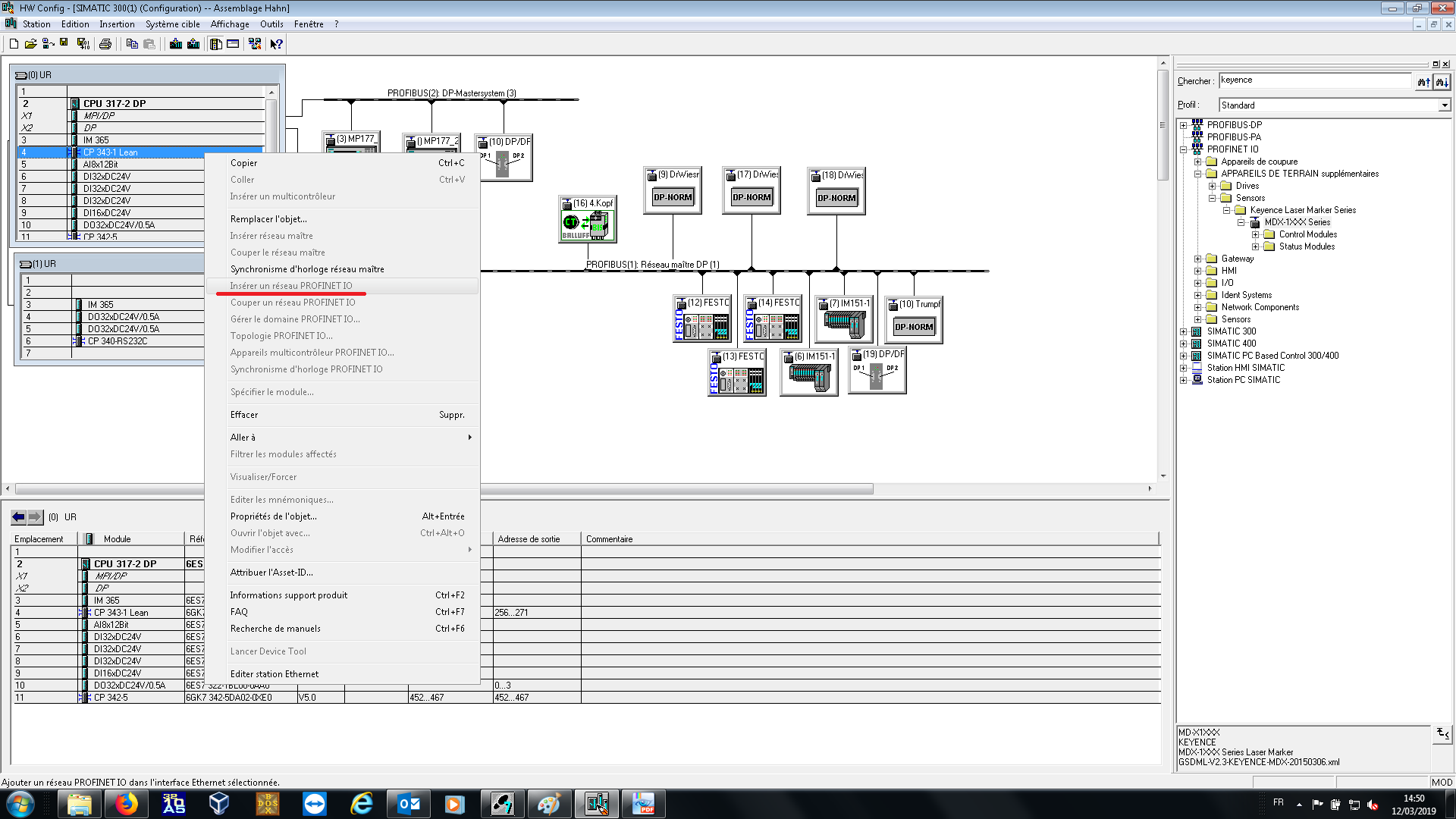Screen dimensions: 1456x819
Task: Toggle the hardware catalog view icon
Action: pos(216,44)
